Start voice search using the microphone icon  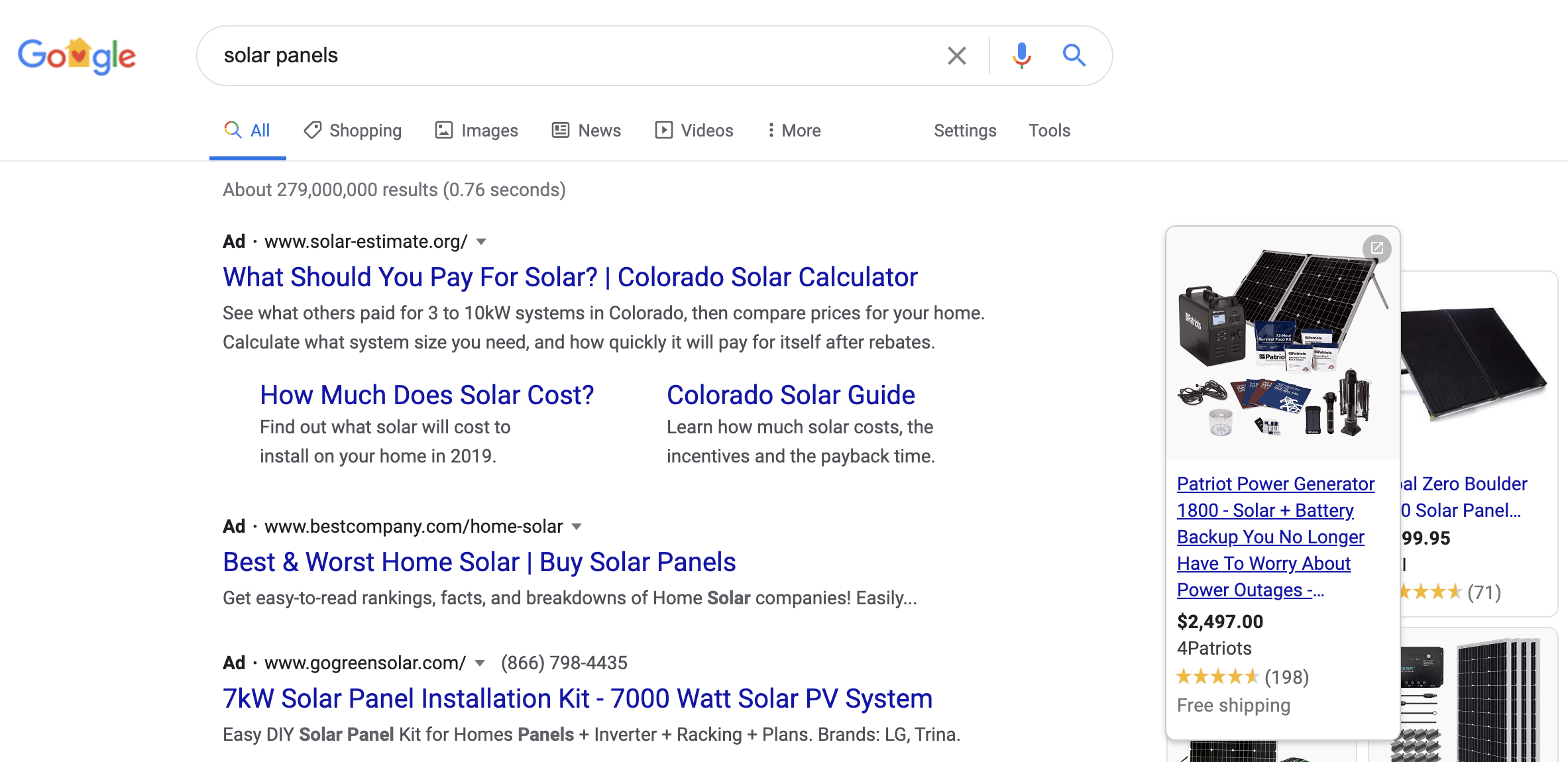1021,56
